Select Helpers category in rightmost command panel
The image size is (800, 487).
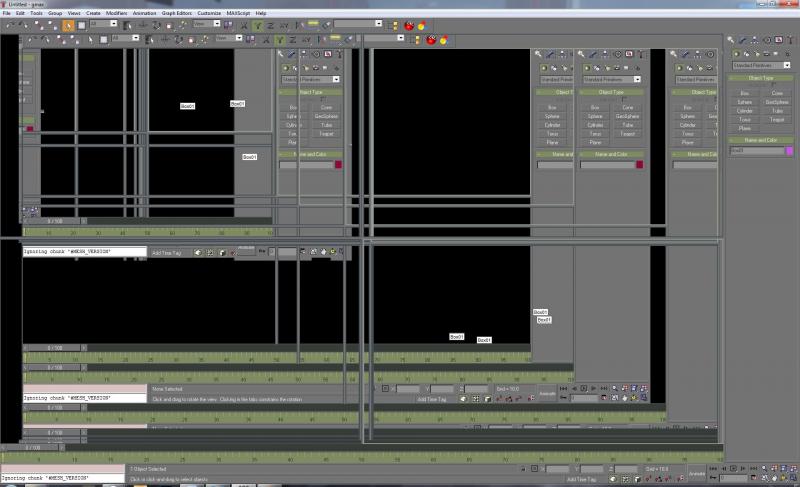click(776, 54)
